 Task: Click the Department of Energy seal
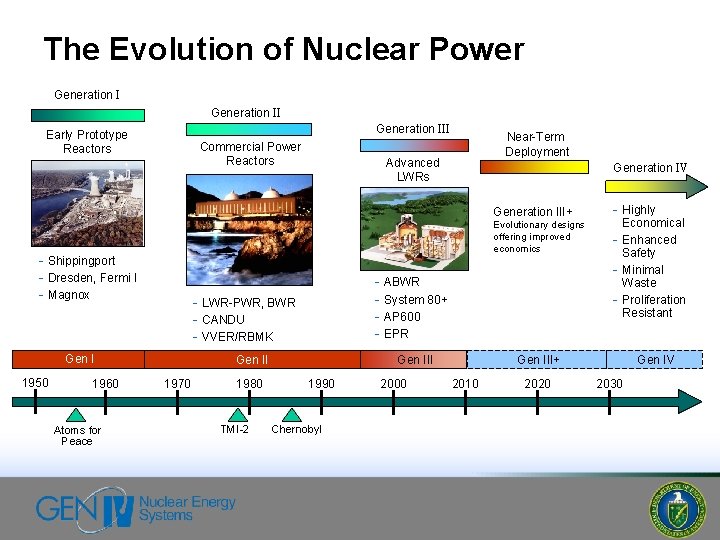point(677,510)
